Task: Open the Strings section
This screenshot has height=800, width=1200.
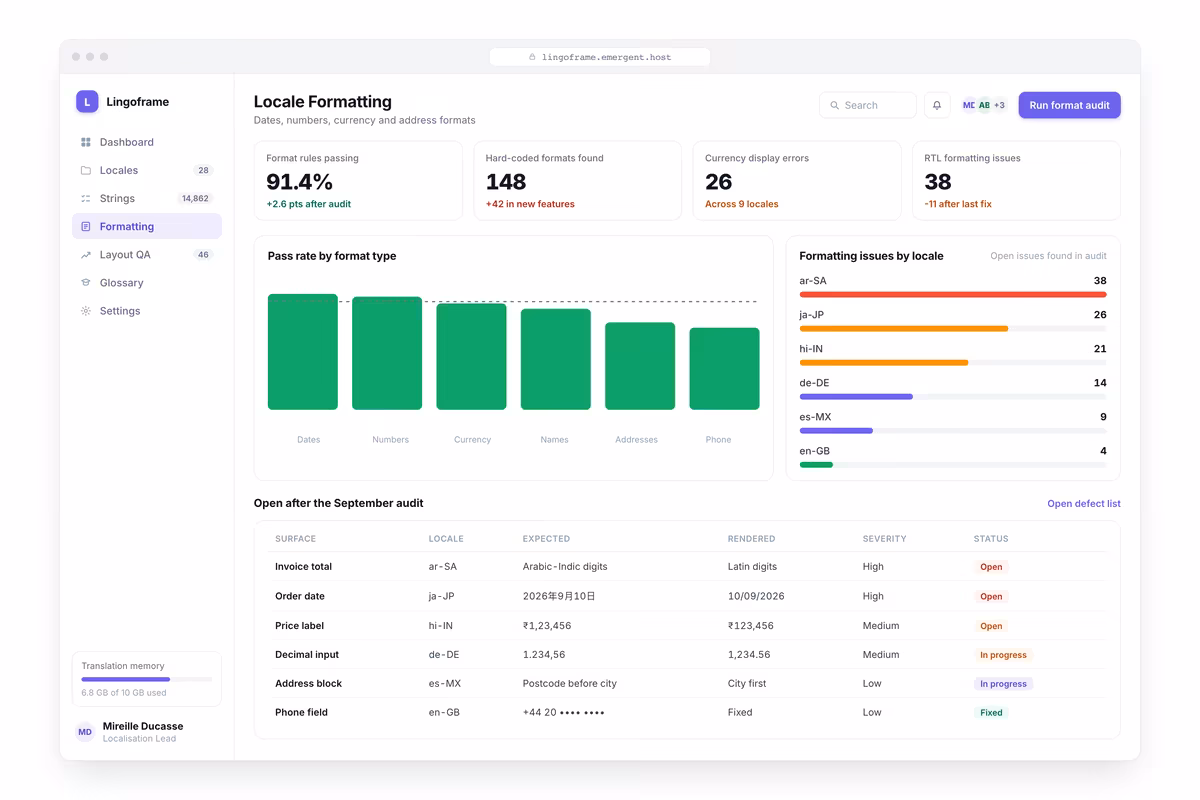Action: 147,198
